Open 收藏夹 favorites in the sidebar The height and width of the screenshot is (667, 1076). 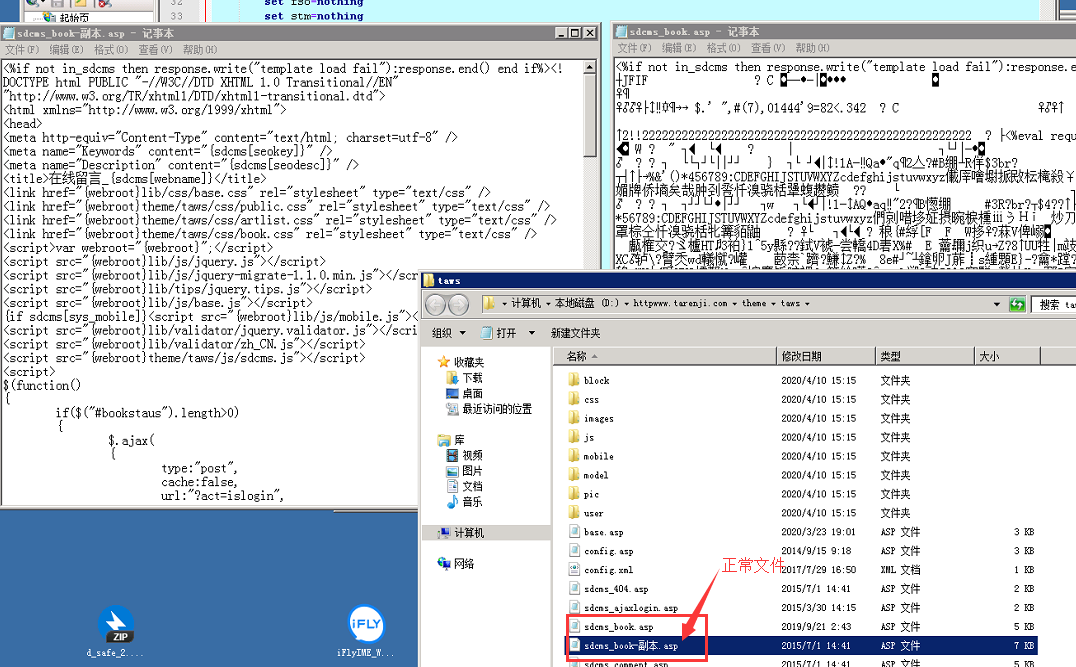(469, 362)
